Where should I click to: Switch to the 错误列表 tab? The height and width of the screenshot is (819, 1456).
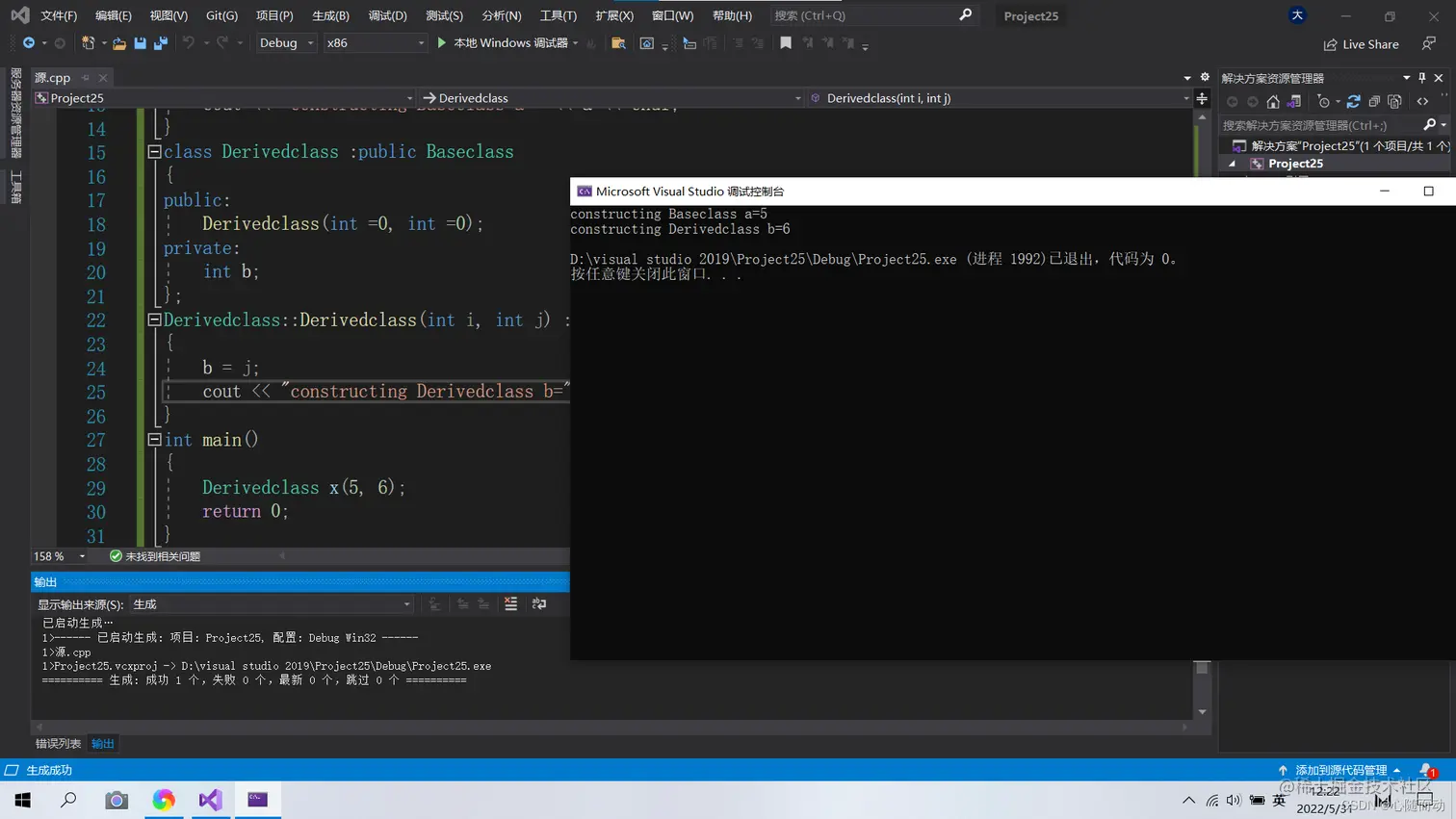58,744
